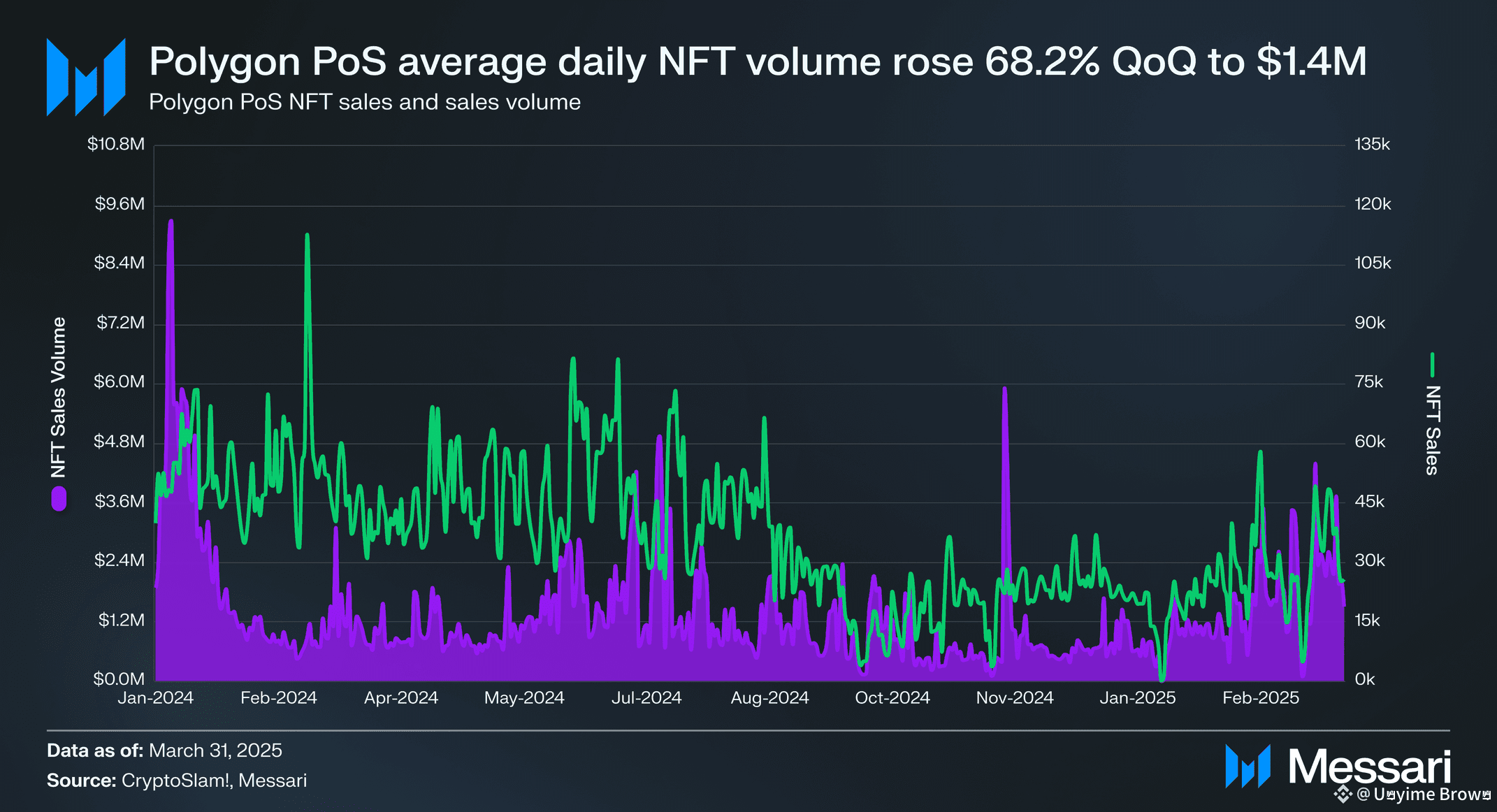Click the $10.8M y-axis label
The image size is (1497, 812).
coord(116,145)
